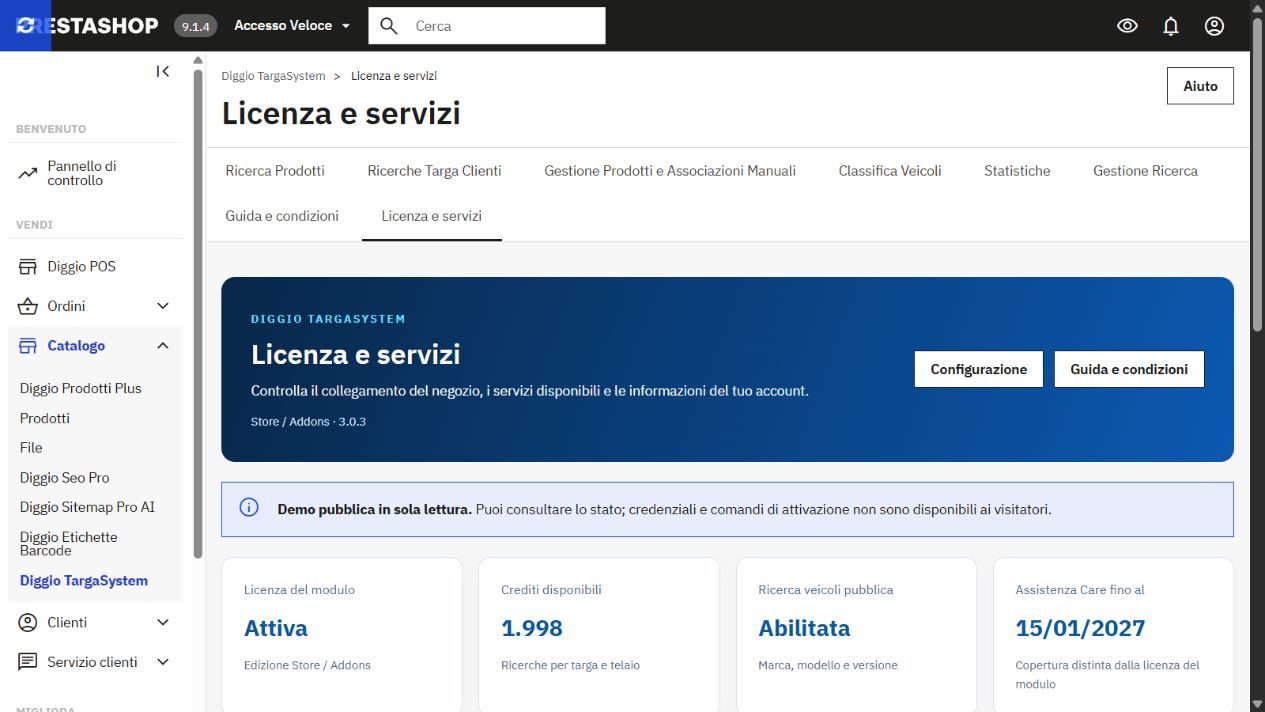
Task: Click the 'Abilitata' vehicle search value
Action: click(x=804, y=628)
